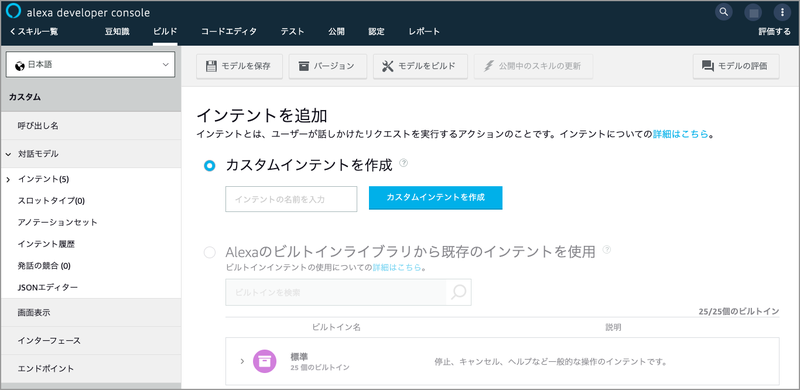Click the Alexa logo ring icon
This screenshot has width=800, height=390.
point(13,11)
